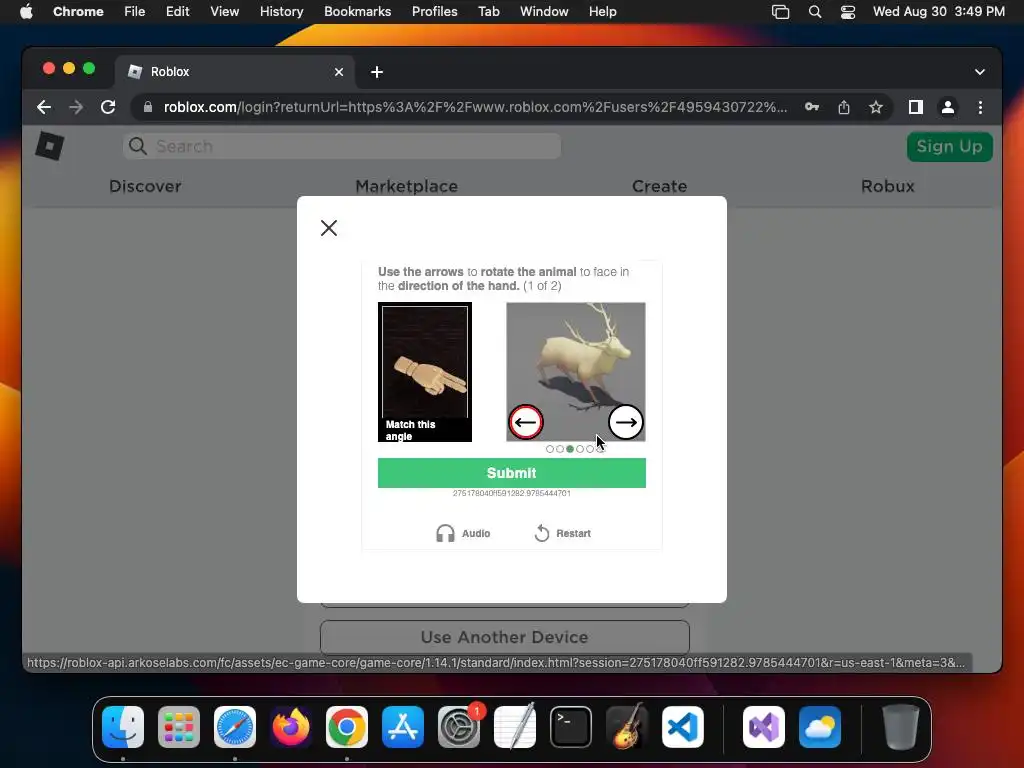Image resolution: width=1024 pixels, height=768 pixels.
Task: Reload the Roblox page
Action: click(x=108, y=107)
